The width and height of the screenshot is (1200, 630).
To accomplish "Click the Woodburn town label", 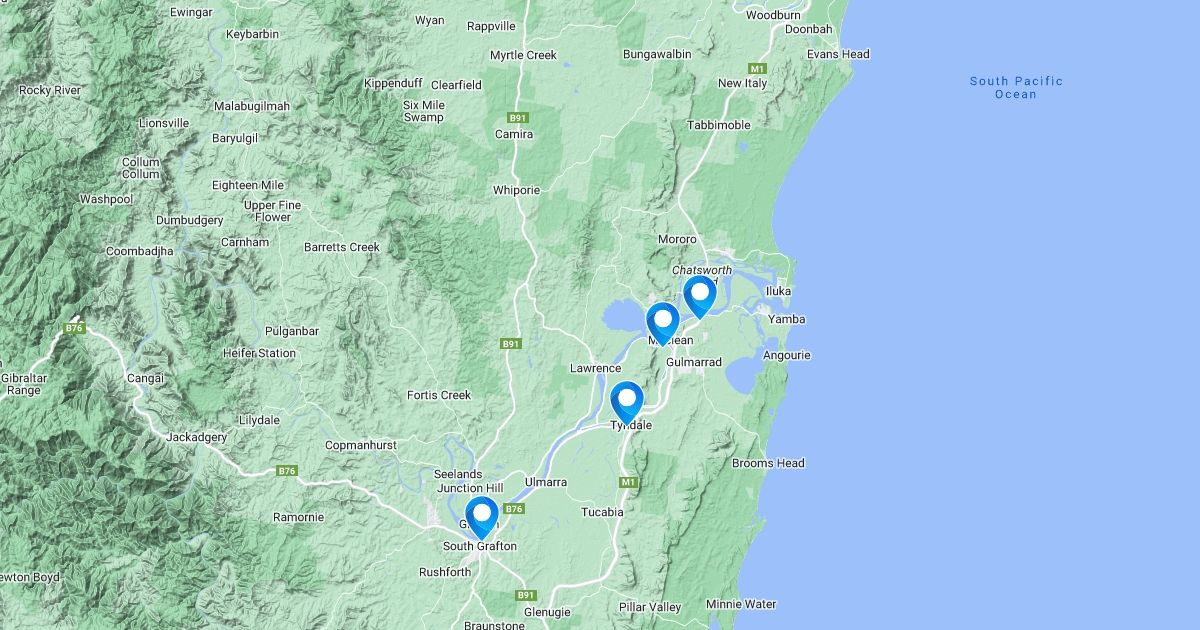I will click(x=772, y=15).
